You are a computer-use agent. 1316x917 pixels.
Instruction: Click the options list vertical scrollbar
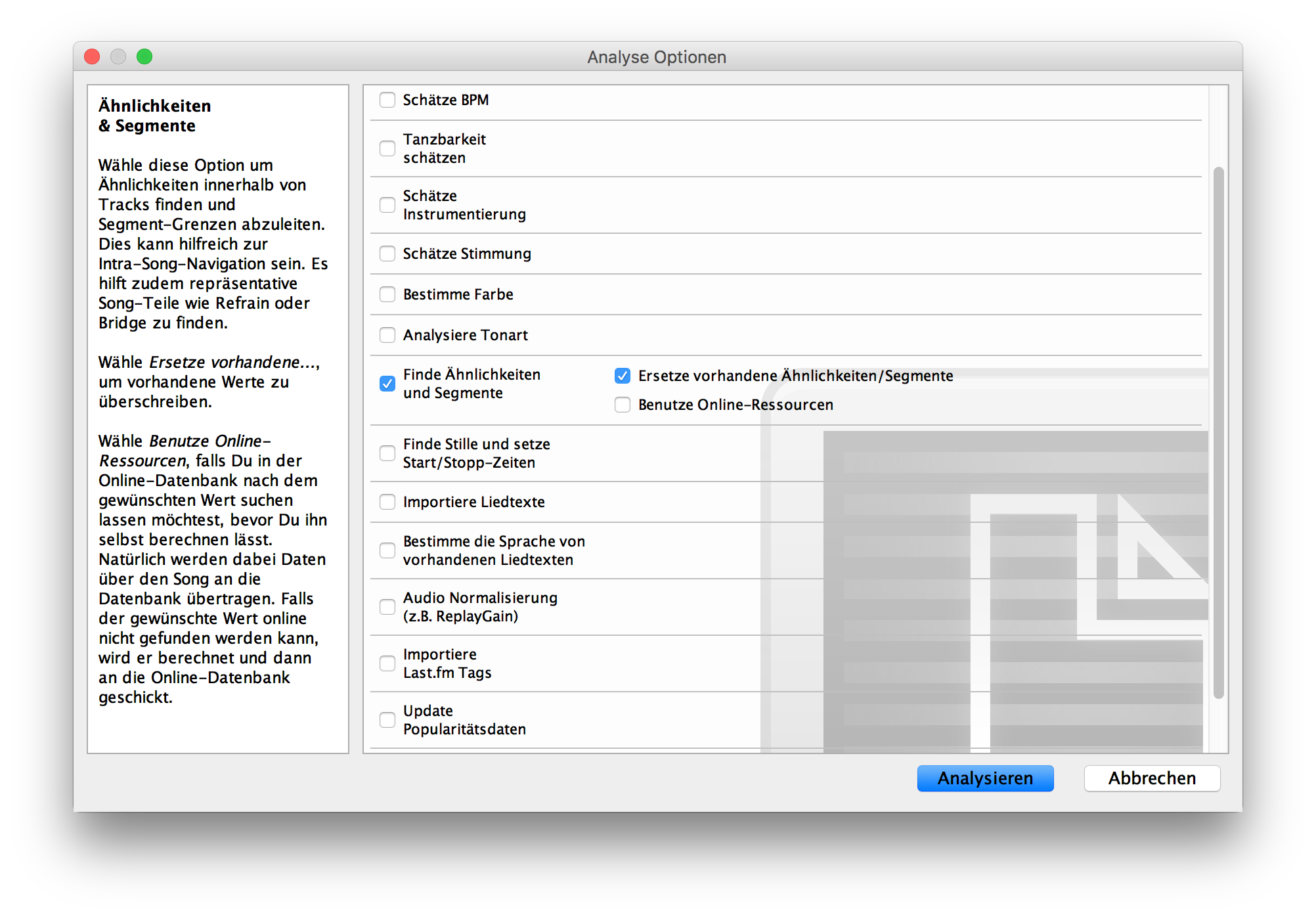click(1218, 434)
